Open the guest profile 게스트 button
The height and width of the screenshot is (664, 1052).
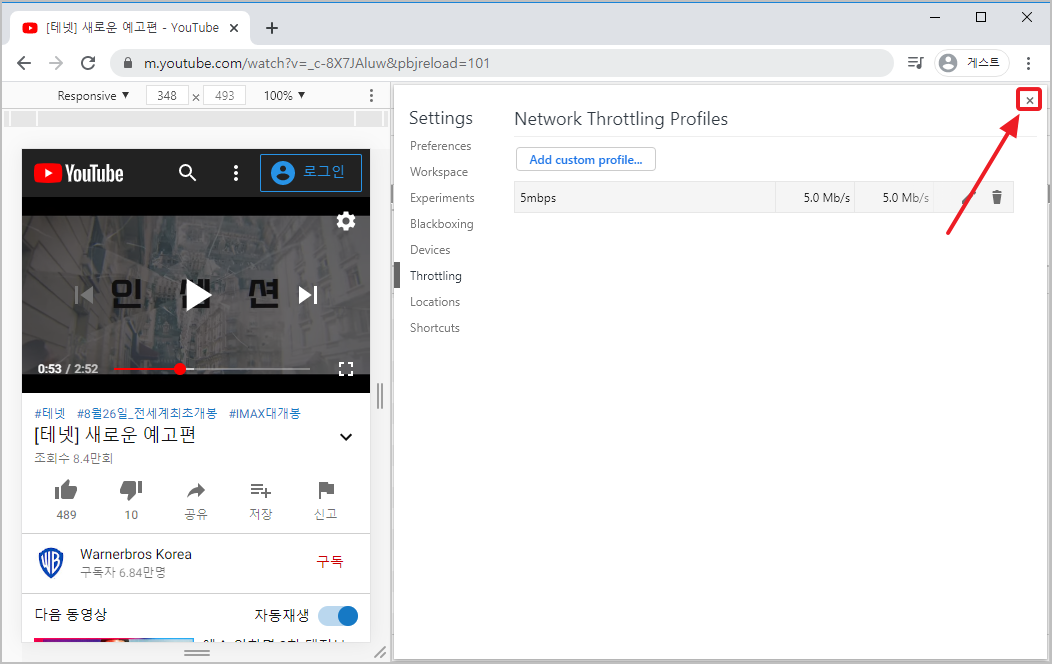point(971,63)
